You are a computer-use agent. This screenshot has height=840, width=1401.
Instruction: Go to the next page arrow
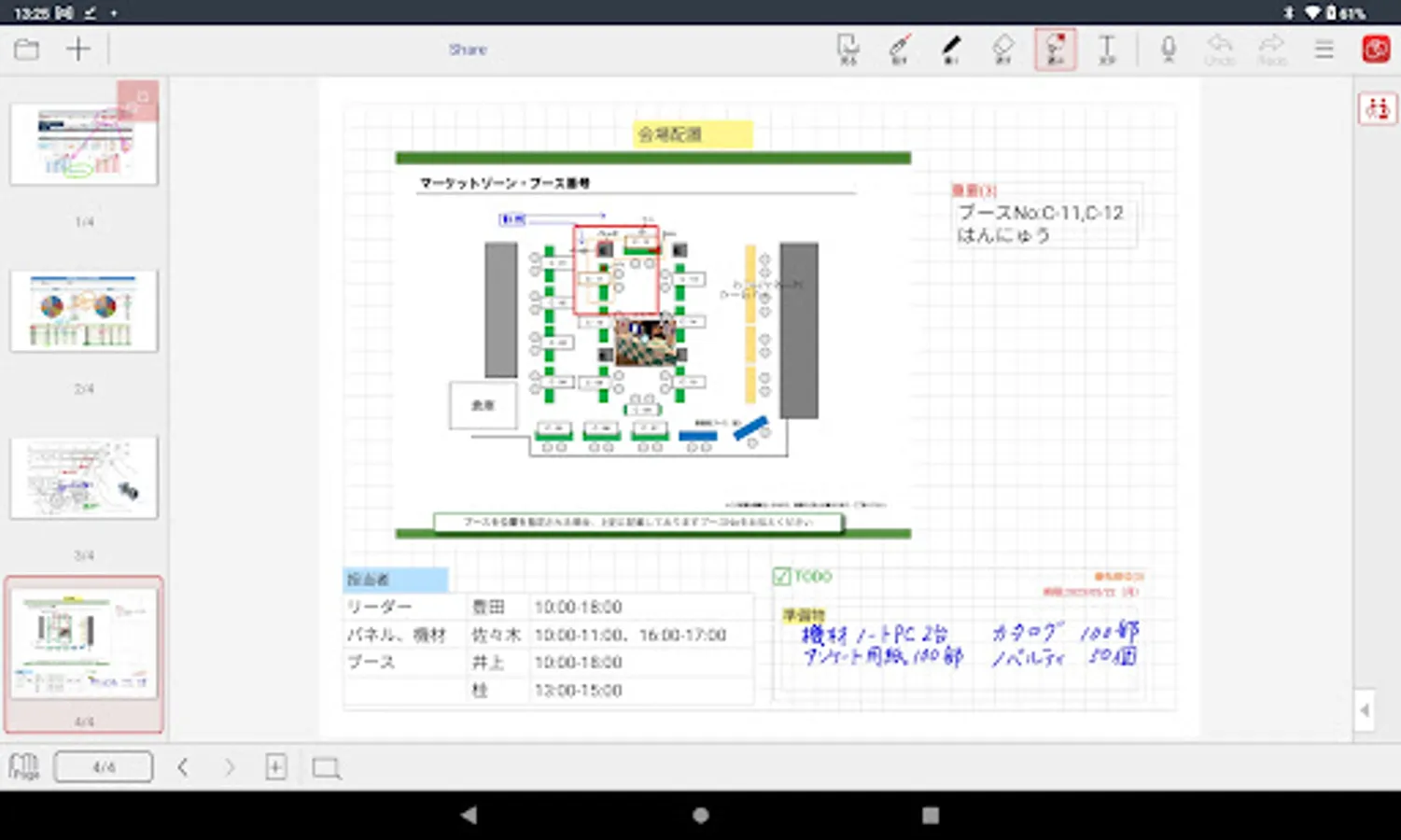pyautogui.click(x=230, y=767)
